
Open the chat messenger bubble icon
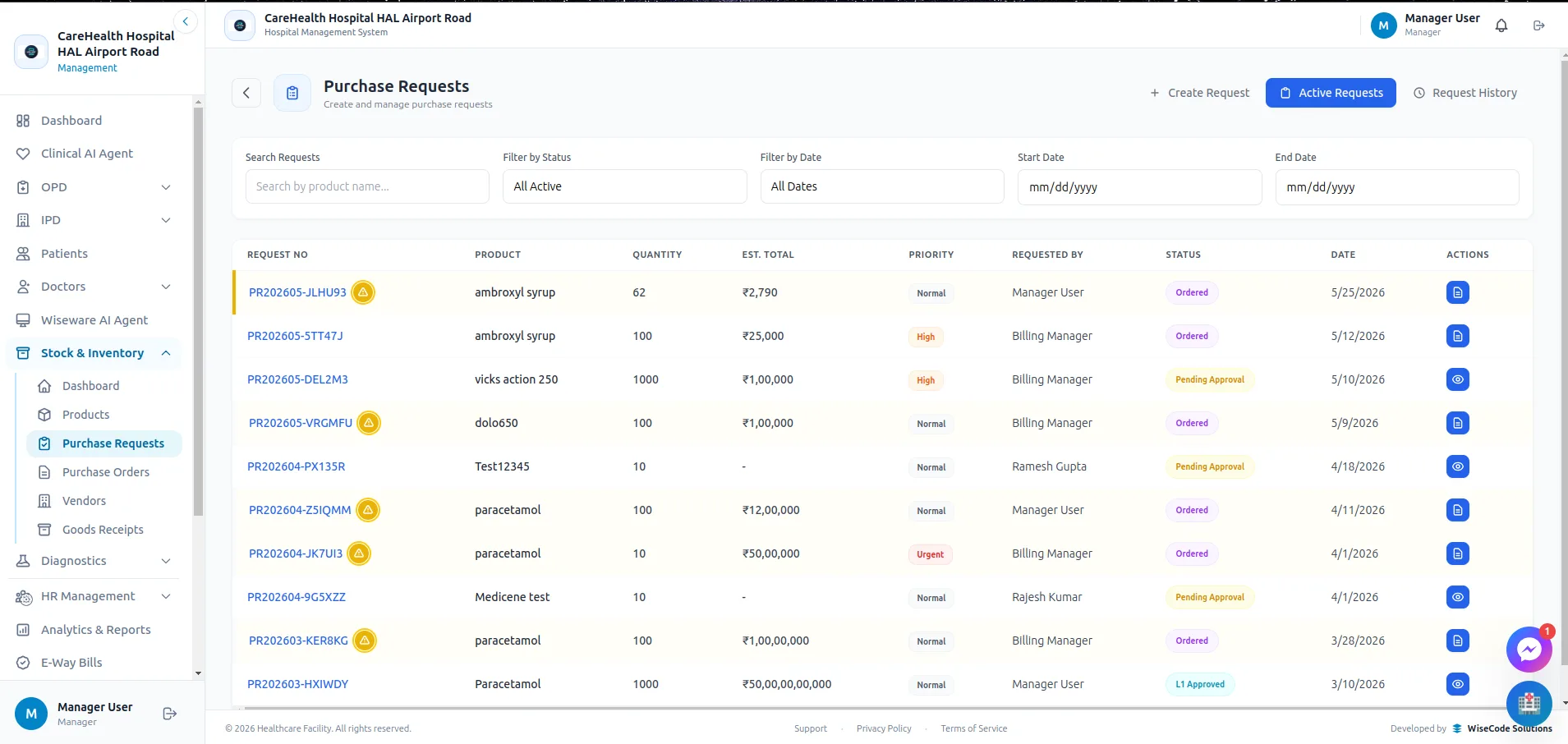coord(1529,650)
